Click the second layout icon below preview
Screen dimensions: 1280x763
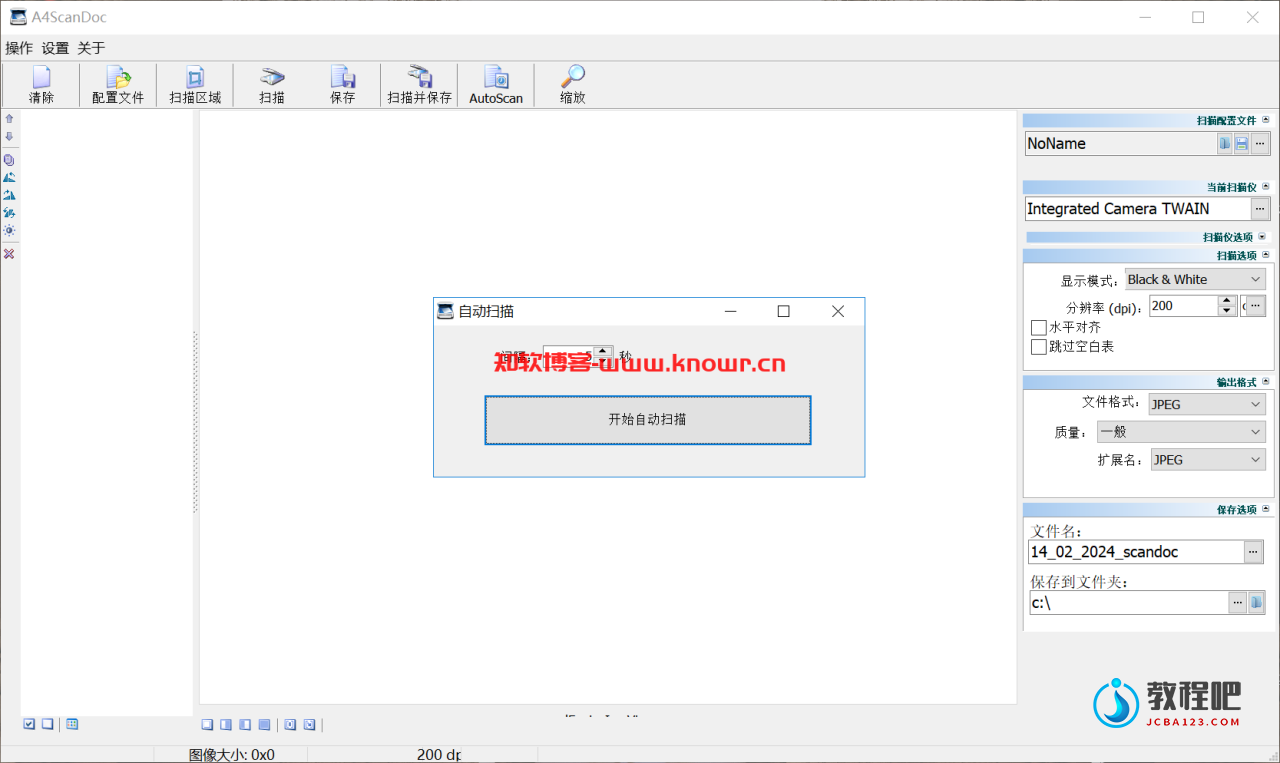[226, 725]
